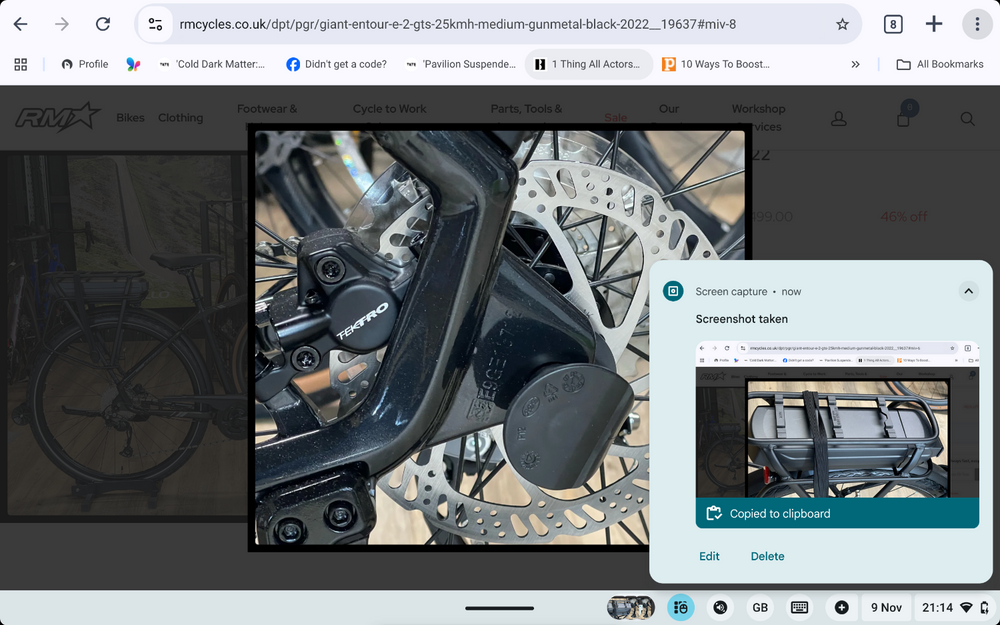Delete the captured screenshot
This screenshot has height=625, width=1000.
pos(767,556)
